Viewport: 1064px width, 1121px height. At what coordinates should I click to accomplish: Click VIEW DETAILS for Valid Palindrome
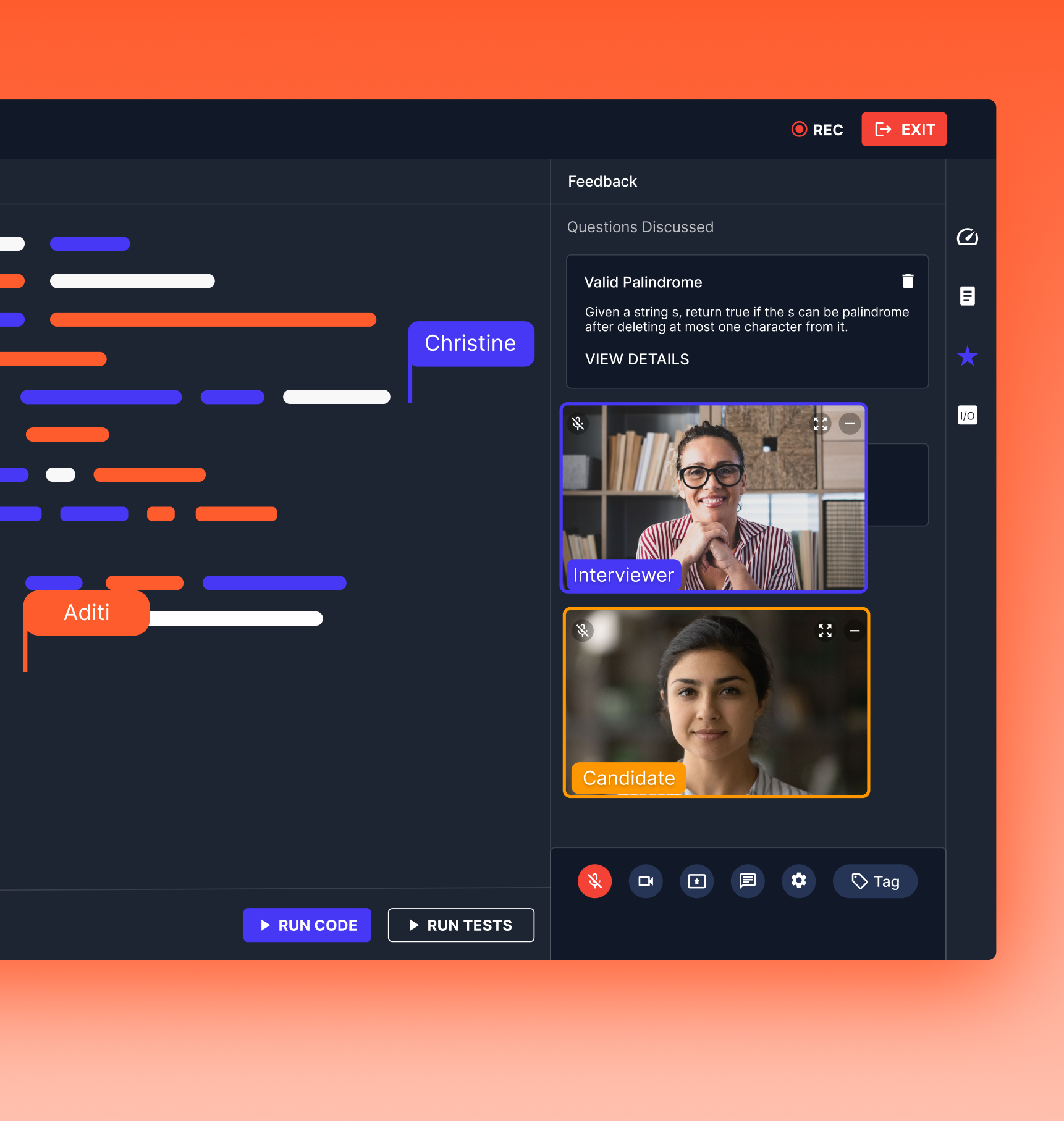point(637,359)
